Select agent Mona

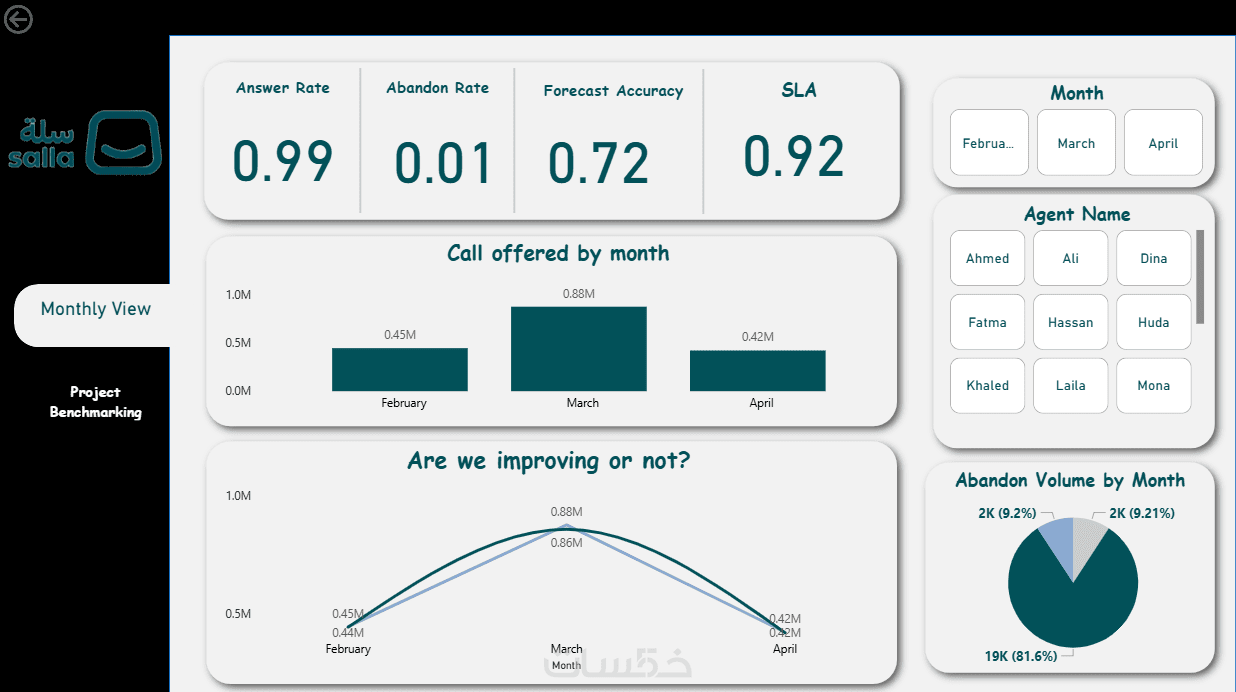point(1154,385)
